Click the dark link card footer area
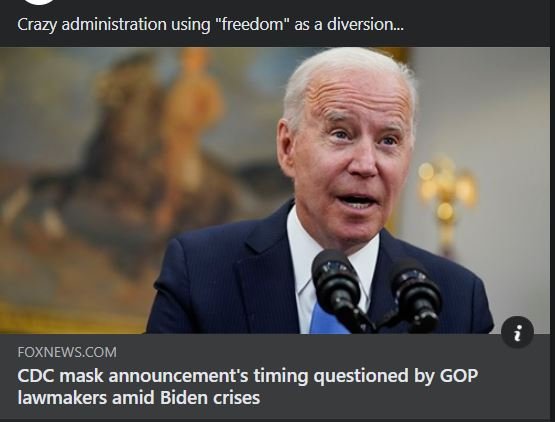Screen dimensions: 555x422 click(275, 376)
